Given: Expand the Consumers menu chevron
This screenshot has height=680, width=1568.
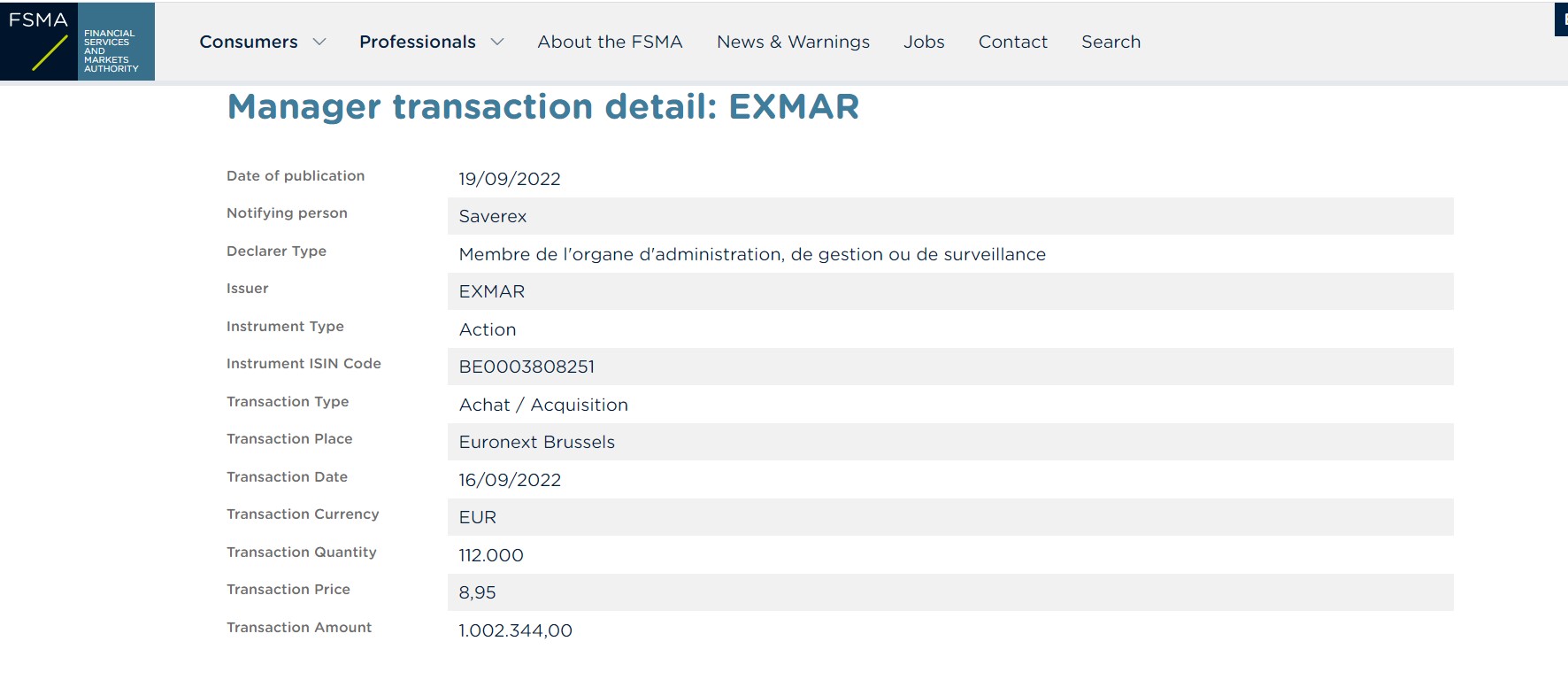Looking at the screenshot, I should coord(319,42).
